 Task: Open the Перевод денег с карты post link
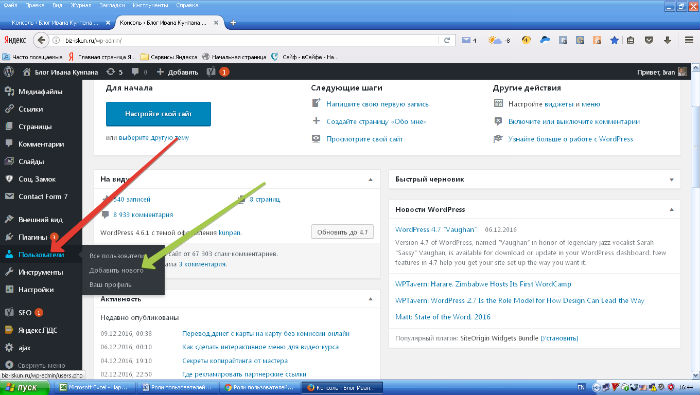pyautogui.click(x=266, y=333)
